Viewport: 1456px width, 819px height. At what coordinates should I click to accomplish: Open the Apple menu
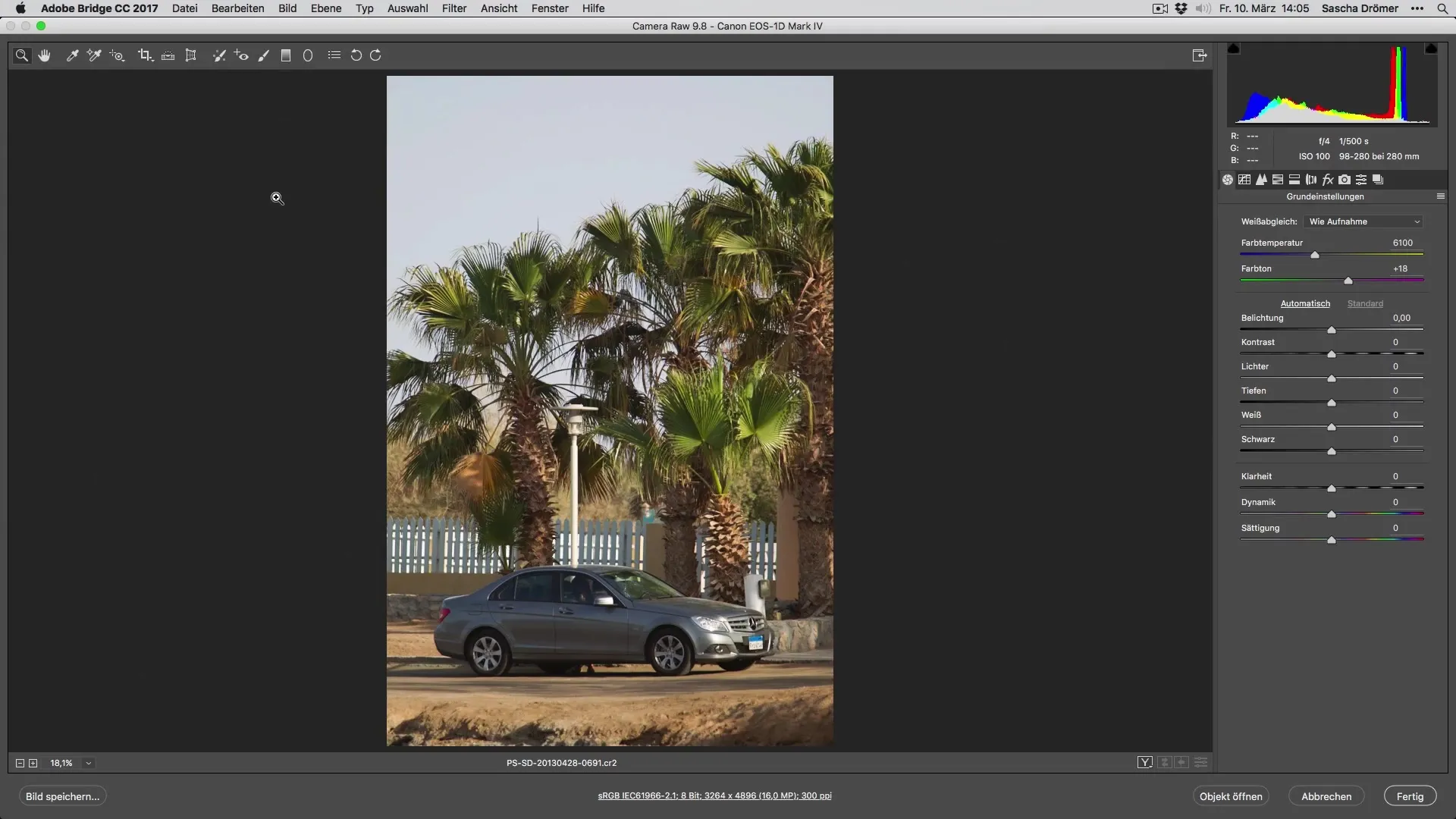pos(20,8)
